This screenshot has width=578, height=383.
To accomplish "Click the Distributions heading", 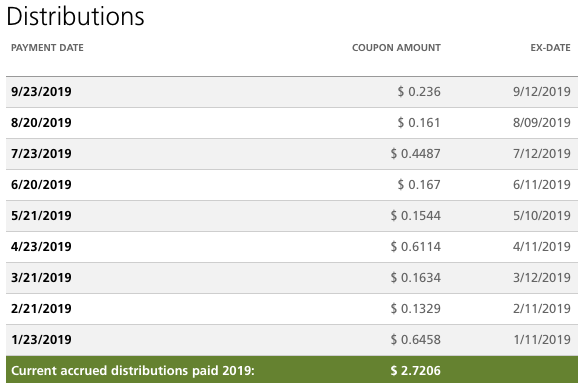I will 76,17.
